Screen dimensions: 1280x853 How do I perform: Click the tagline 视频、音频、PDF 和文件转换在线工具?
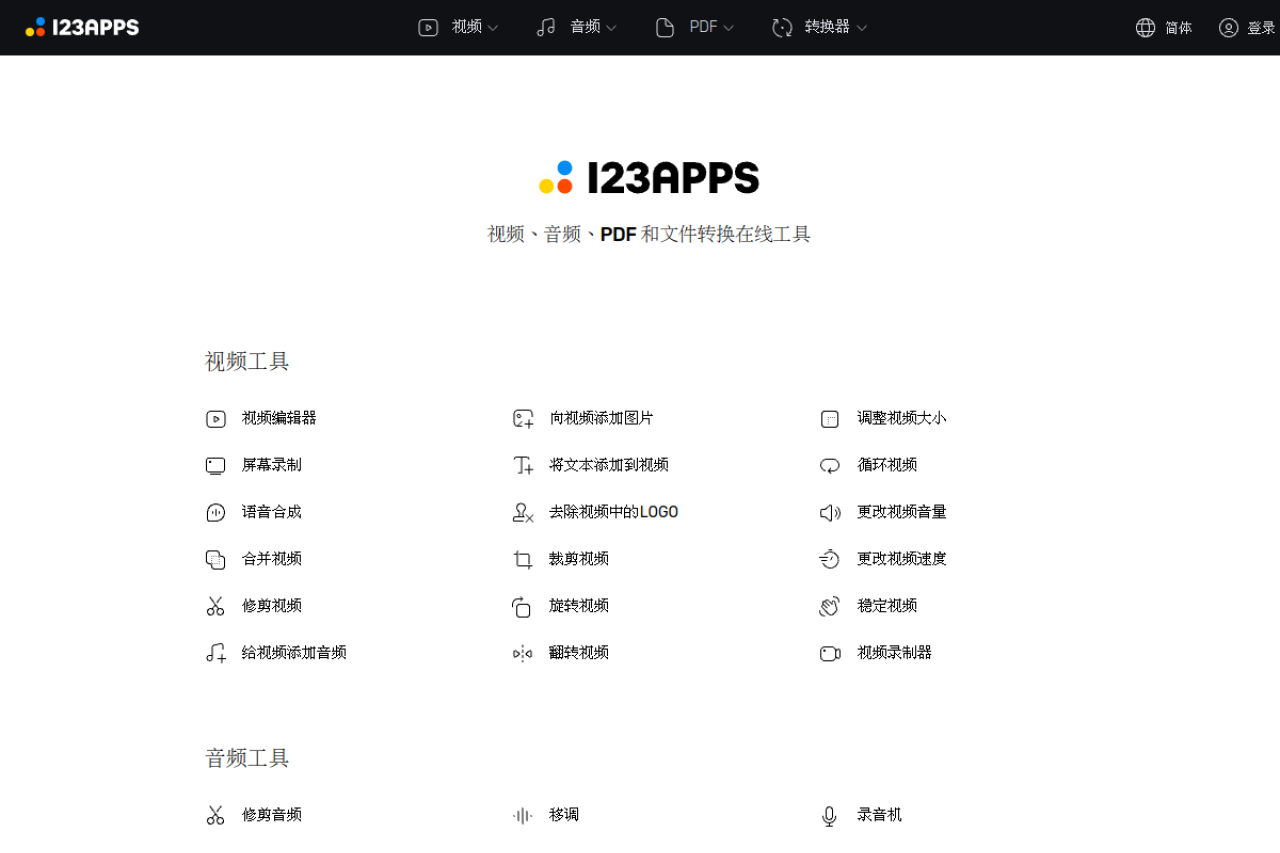[649, 235]
